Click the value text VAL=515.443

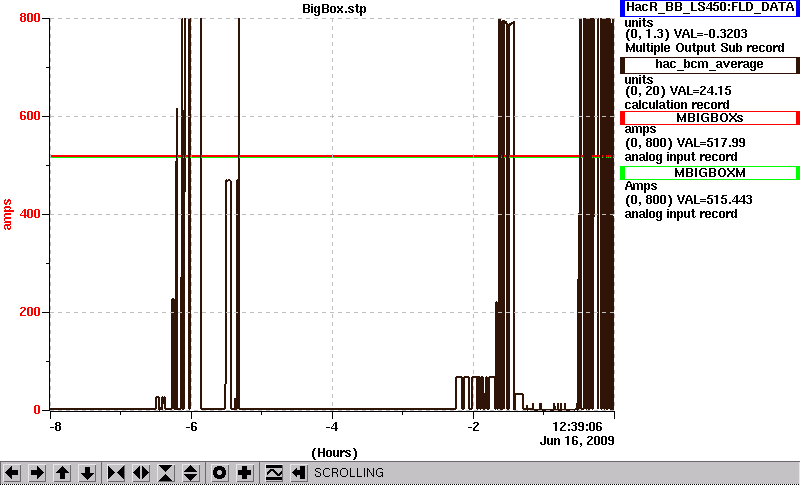(713, 200)
